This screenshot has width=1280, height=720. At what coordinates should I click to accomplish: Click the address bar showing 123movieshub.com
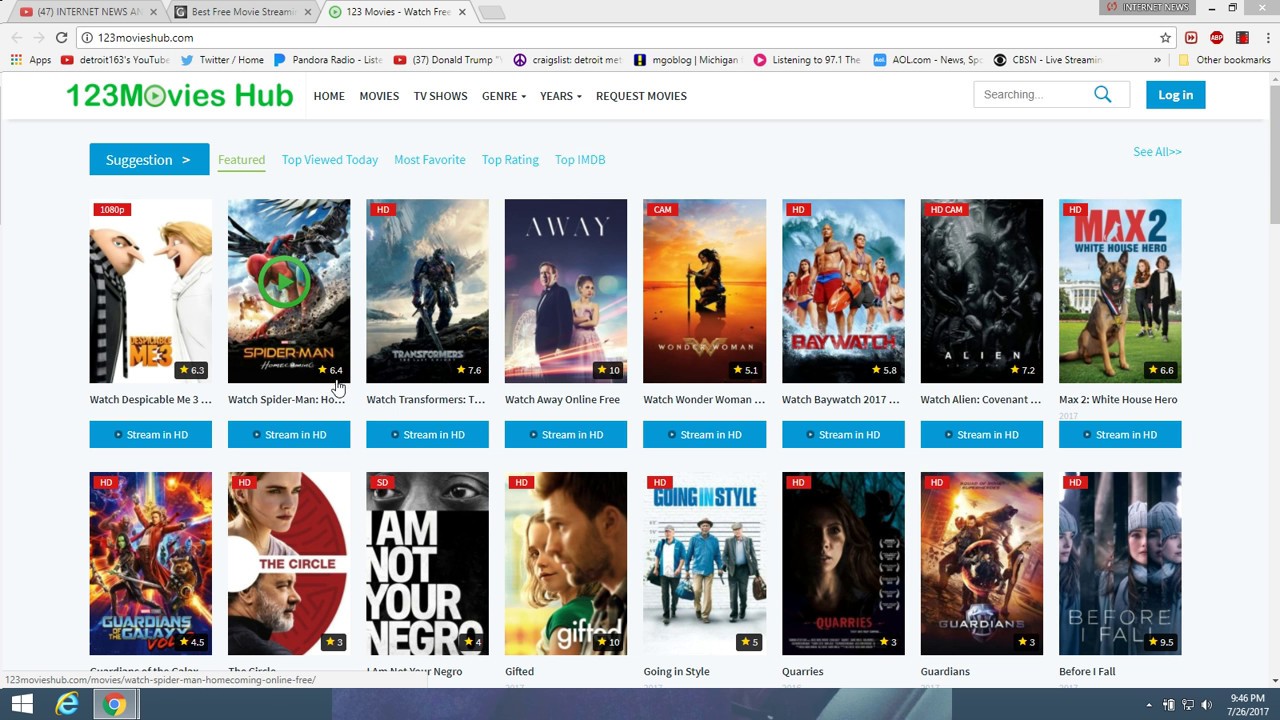pyautogui.click(x=620, y=37)
